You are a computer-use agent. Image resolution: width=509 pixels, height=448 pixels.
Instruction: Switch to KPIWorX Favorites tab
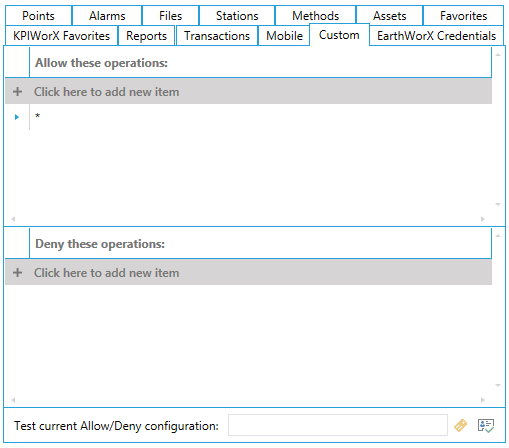click(x=61, y=36)
